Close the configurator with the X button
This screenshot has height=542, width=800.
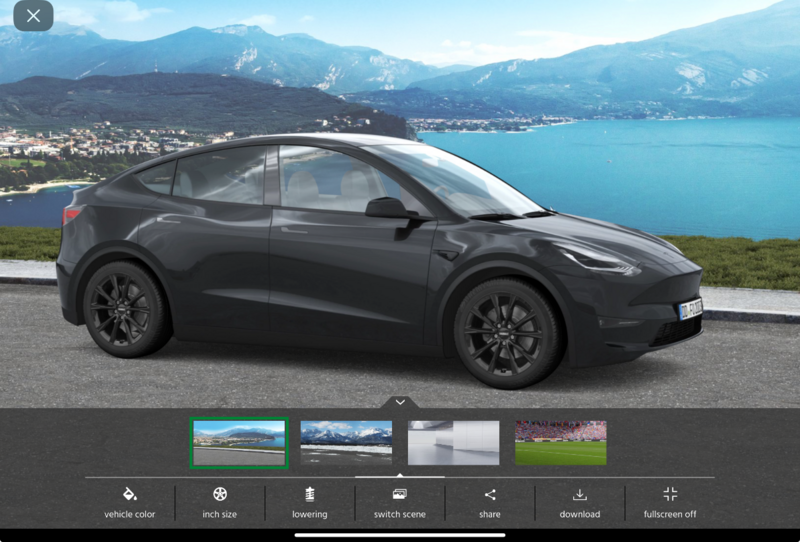(34, 16)
